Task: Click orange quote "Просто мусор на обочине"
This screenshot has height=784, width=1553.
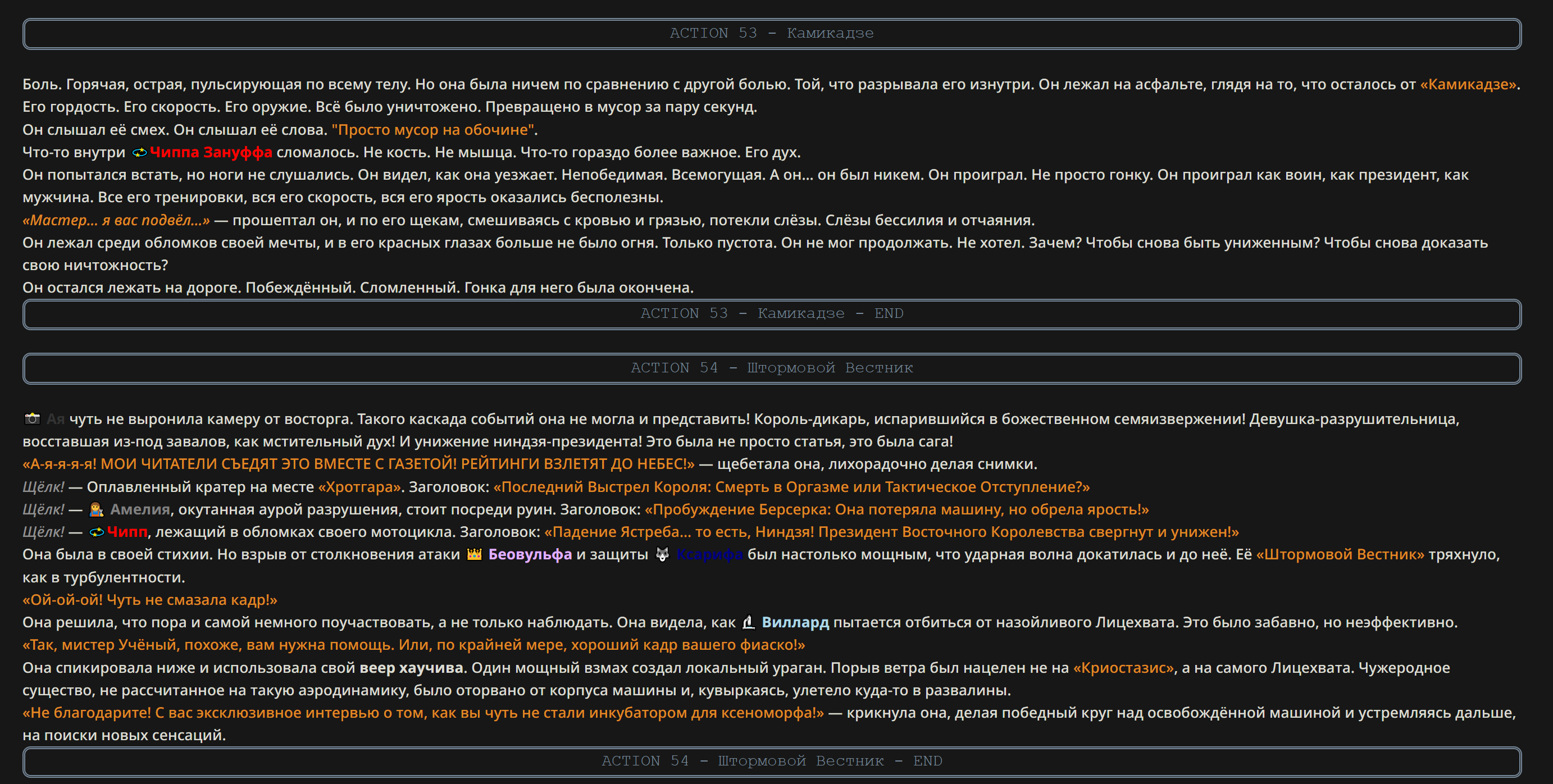Action: point(433,130)
